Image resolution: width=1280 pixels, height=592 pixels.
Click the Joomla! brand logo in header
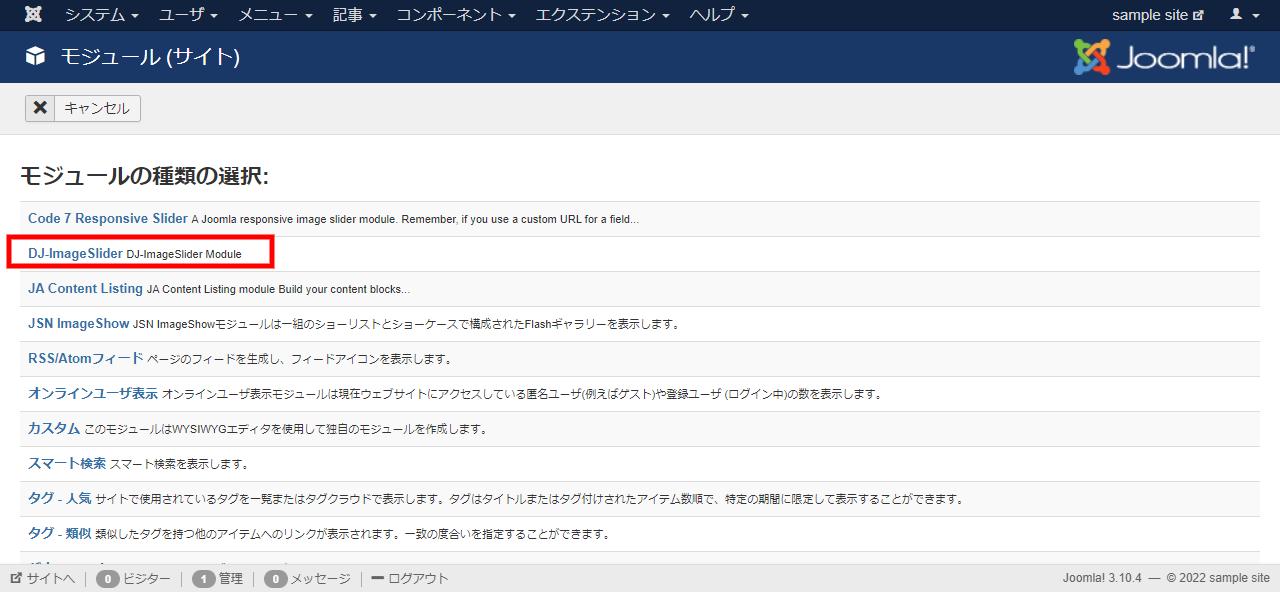[x=1163, y=57]
